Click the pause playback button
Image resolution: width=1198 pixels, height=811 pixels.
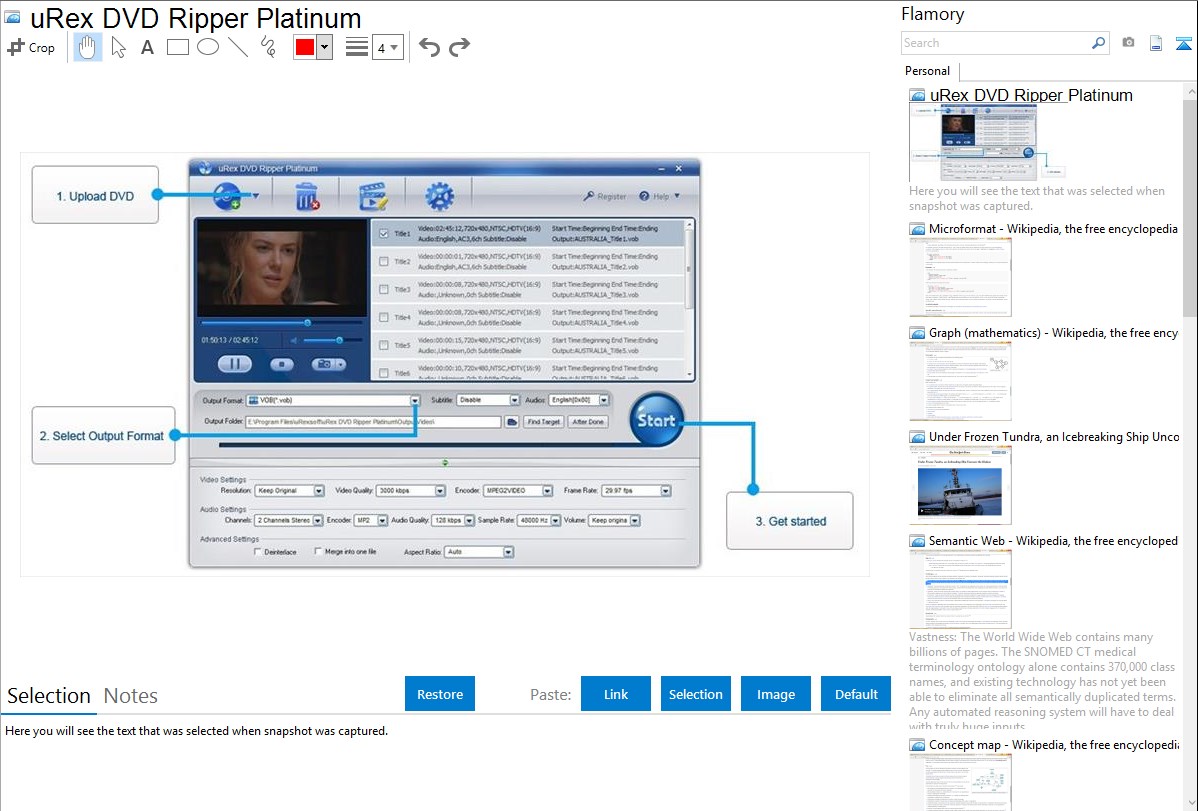[235, 365]
